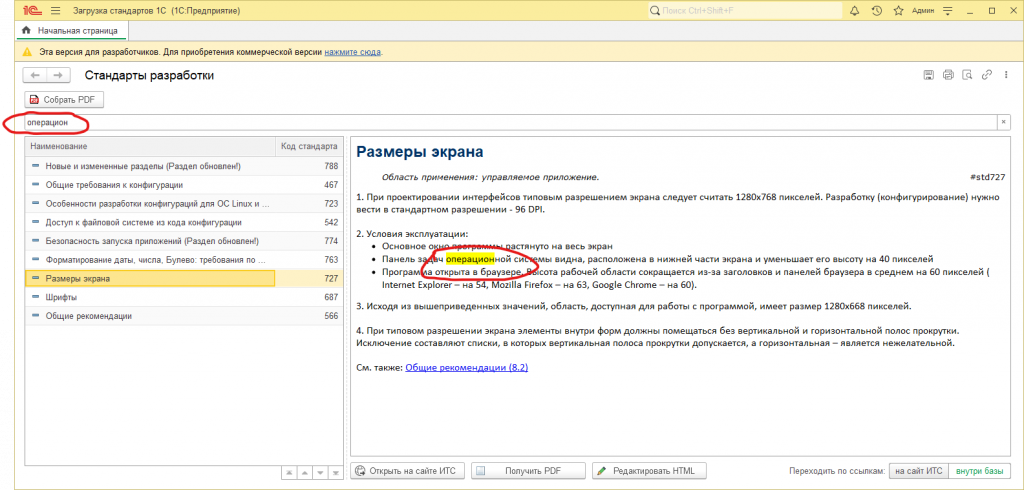Move up one row arrow button
Screen dimensions: 1024x490
pos(304,472)
